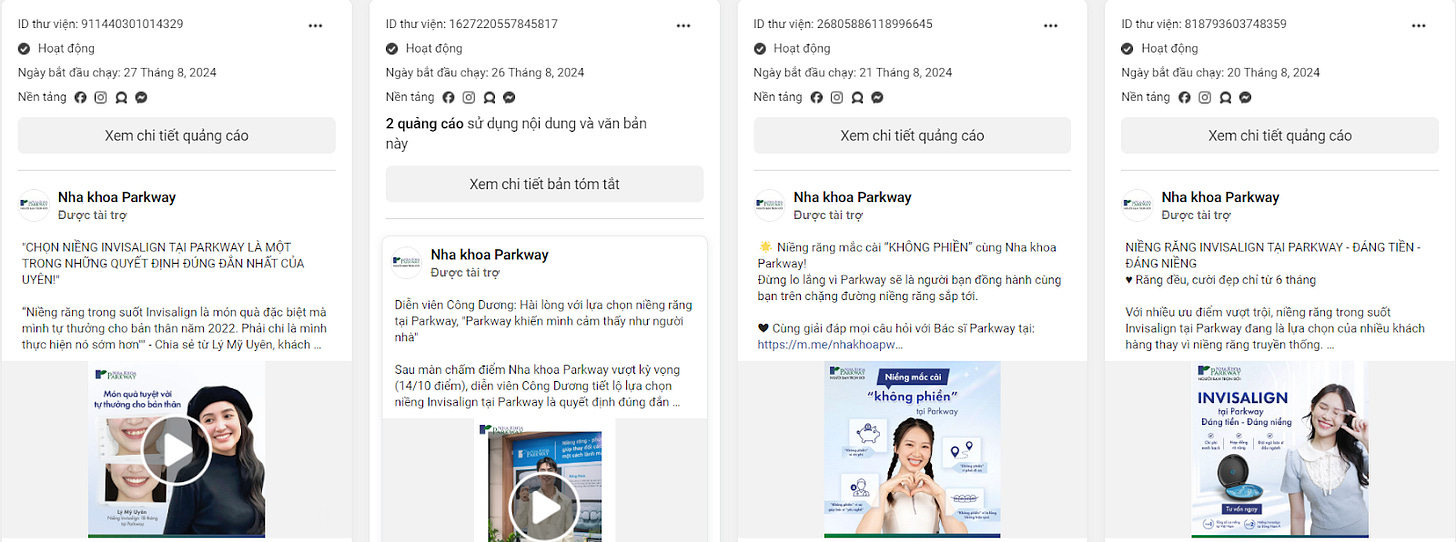
Task: Click Nha khoa Parkway name in 21 Tháng 8 ad
Action: pos(853,197)
